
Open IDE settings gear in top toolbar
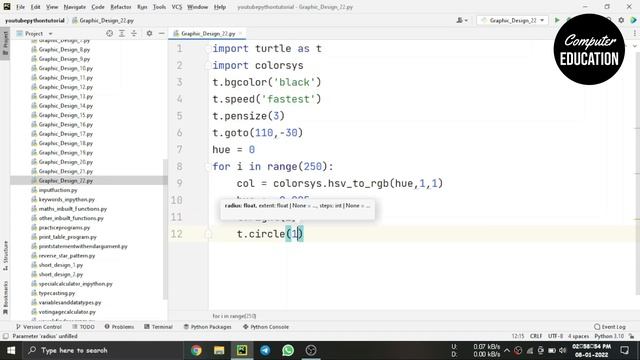(621, 20)
